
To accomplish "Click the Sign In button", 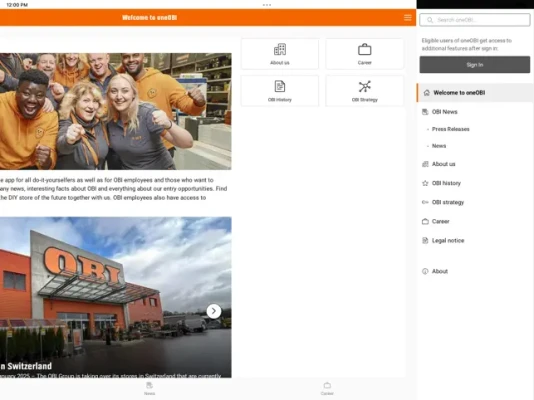I will pyautogui.click(x=474, y=65).
